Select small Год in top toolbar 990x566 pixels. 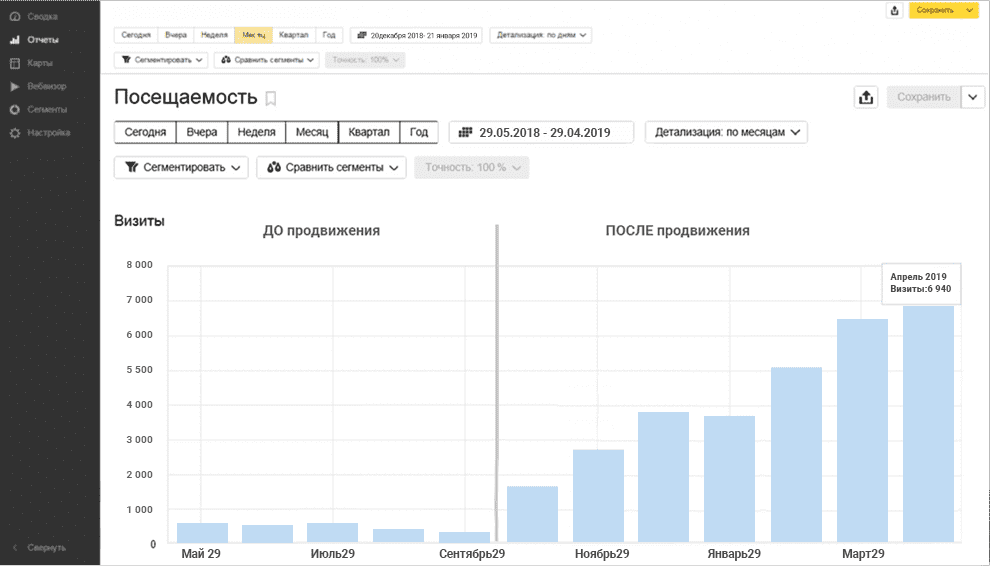coord(329,35)
